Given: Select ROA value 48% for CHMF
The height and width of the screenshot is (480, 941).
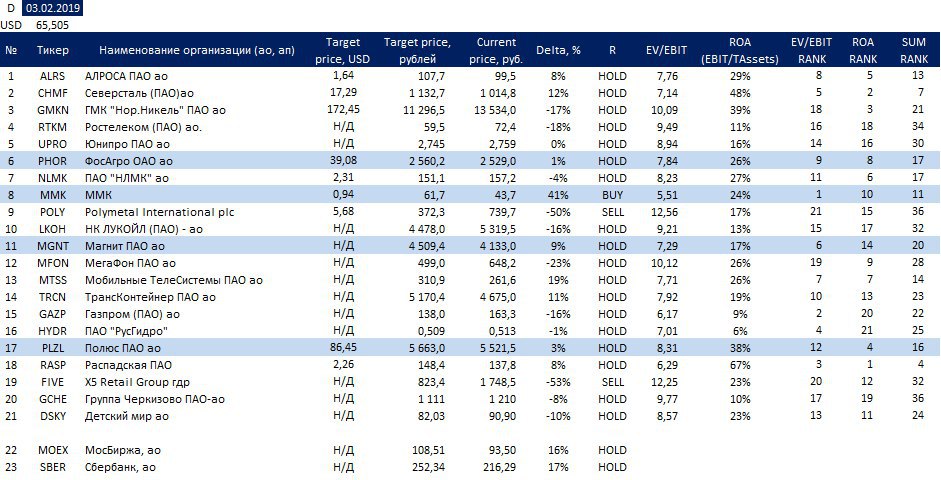Looking at the screenshot, I should [741, 94].
